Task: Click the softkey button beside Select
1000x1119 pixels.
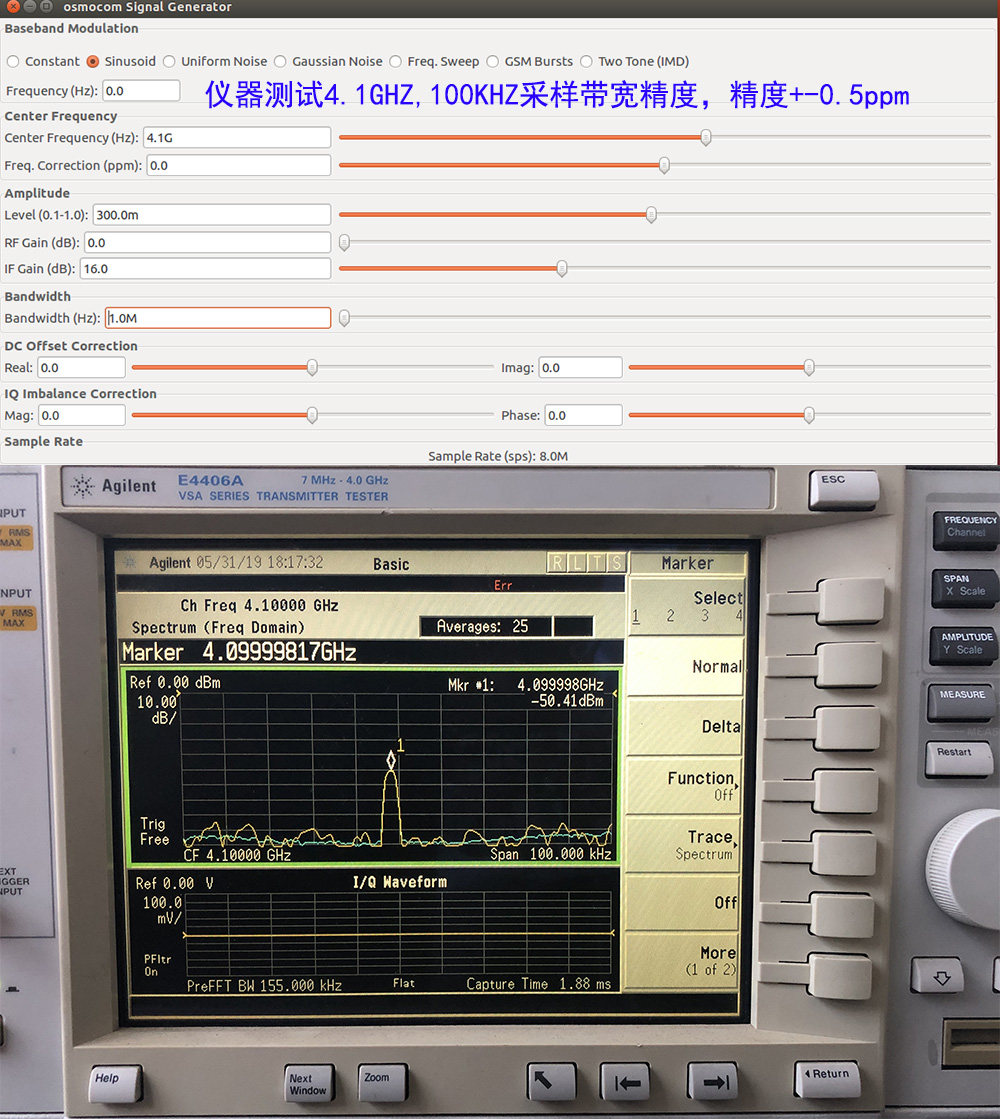Action: (x=852, y=601)
